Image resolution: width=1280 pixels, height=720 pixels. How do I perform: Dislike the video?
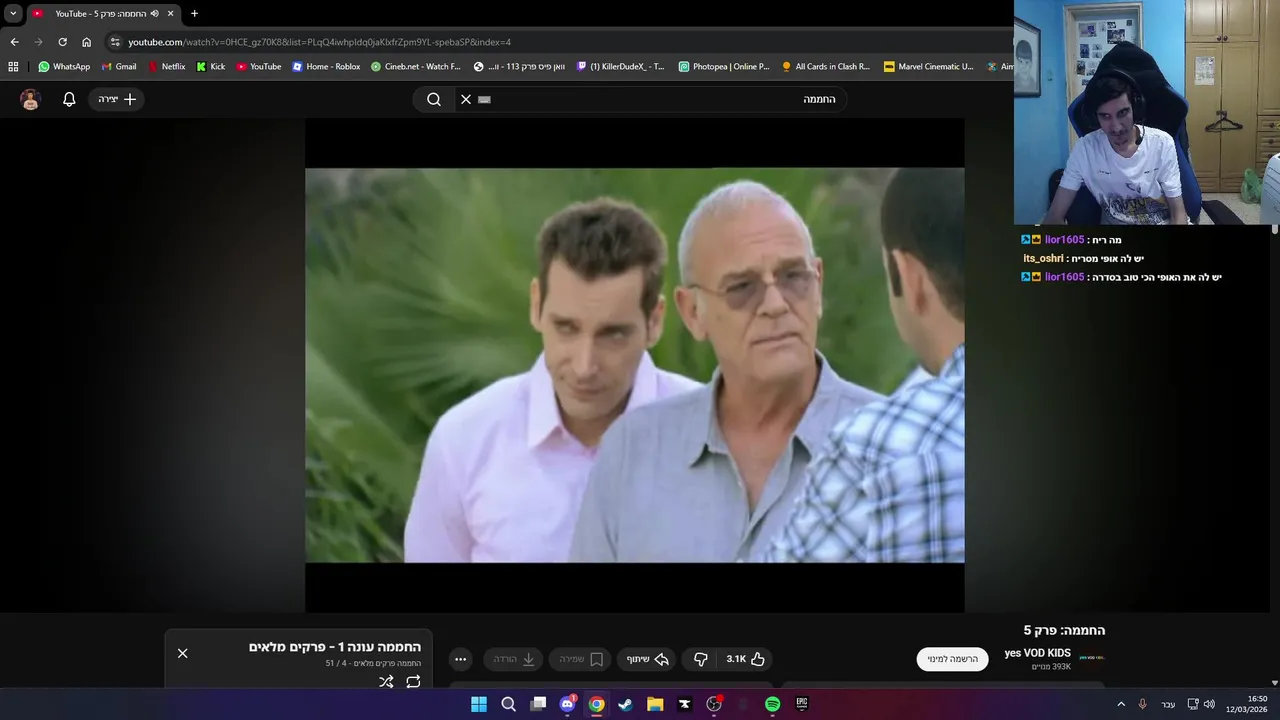(700, 659)
